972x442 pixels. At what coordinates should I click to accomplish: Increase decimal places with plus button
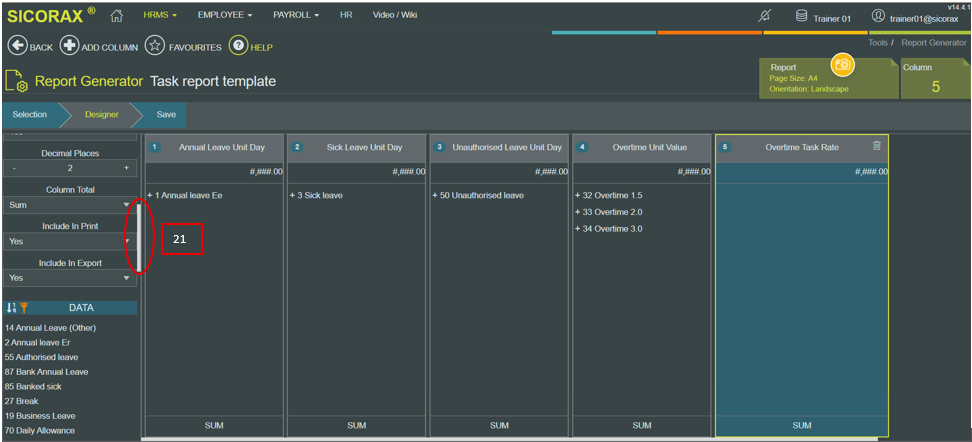coord(126,168)
